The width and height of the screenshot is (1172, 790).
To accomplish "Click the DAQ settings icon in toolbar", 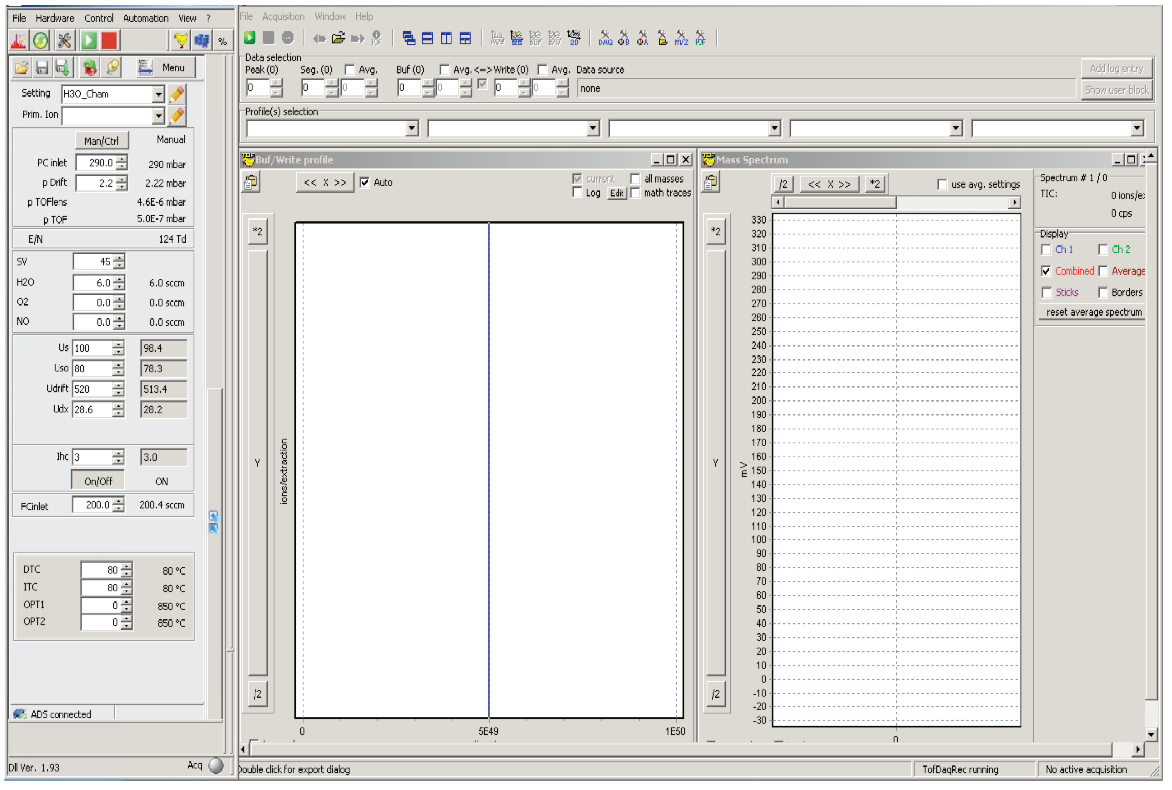I will 606,39.
